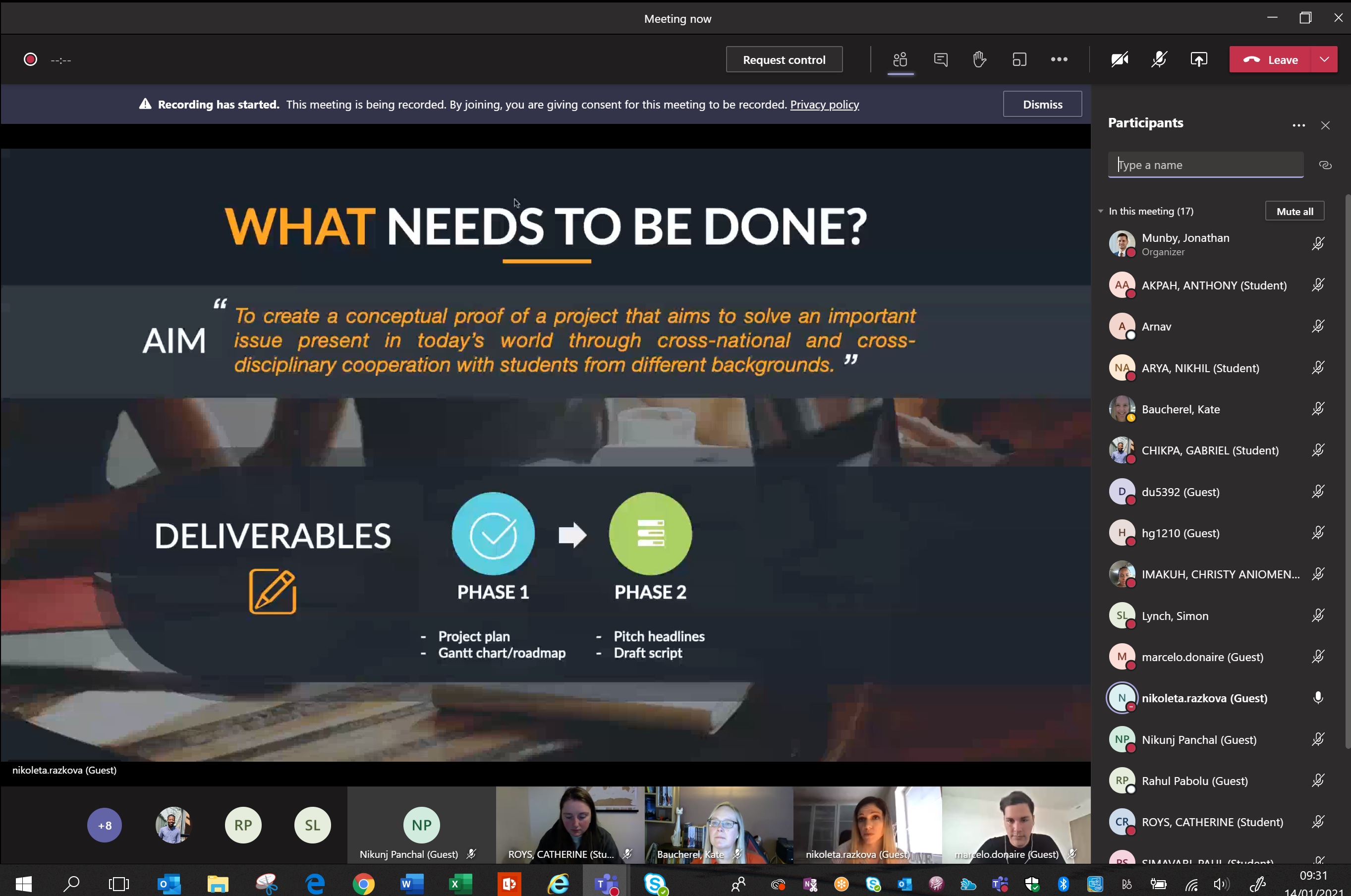
Task: Toggle mic for du5392 (Guest)
Action: click(1318, 492)
